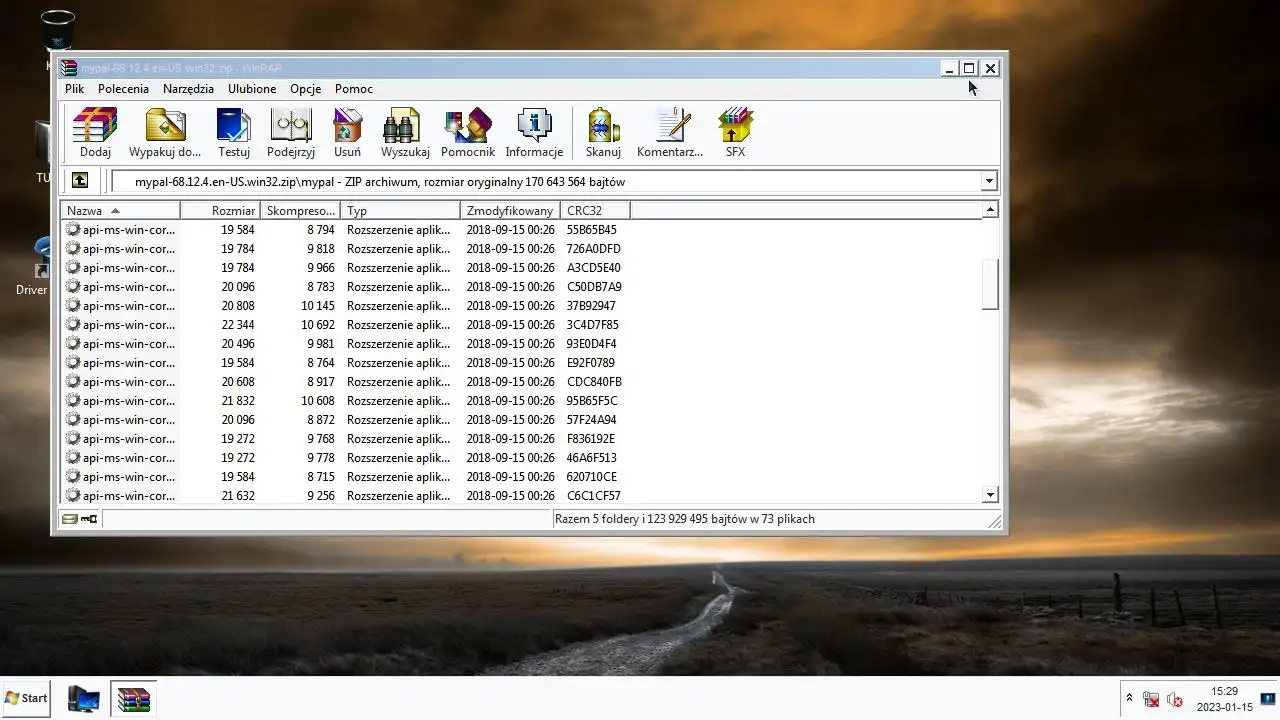The height and width of the screenshot is (720, 1280).
Task: Click the Usuń delete icon
Action: coord(347,133)
